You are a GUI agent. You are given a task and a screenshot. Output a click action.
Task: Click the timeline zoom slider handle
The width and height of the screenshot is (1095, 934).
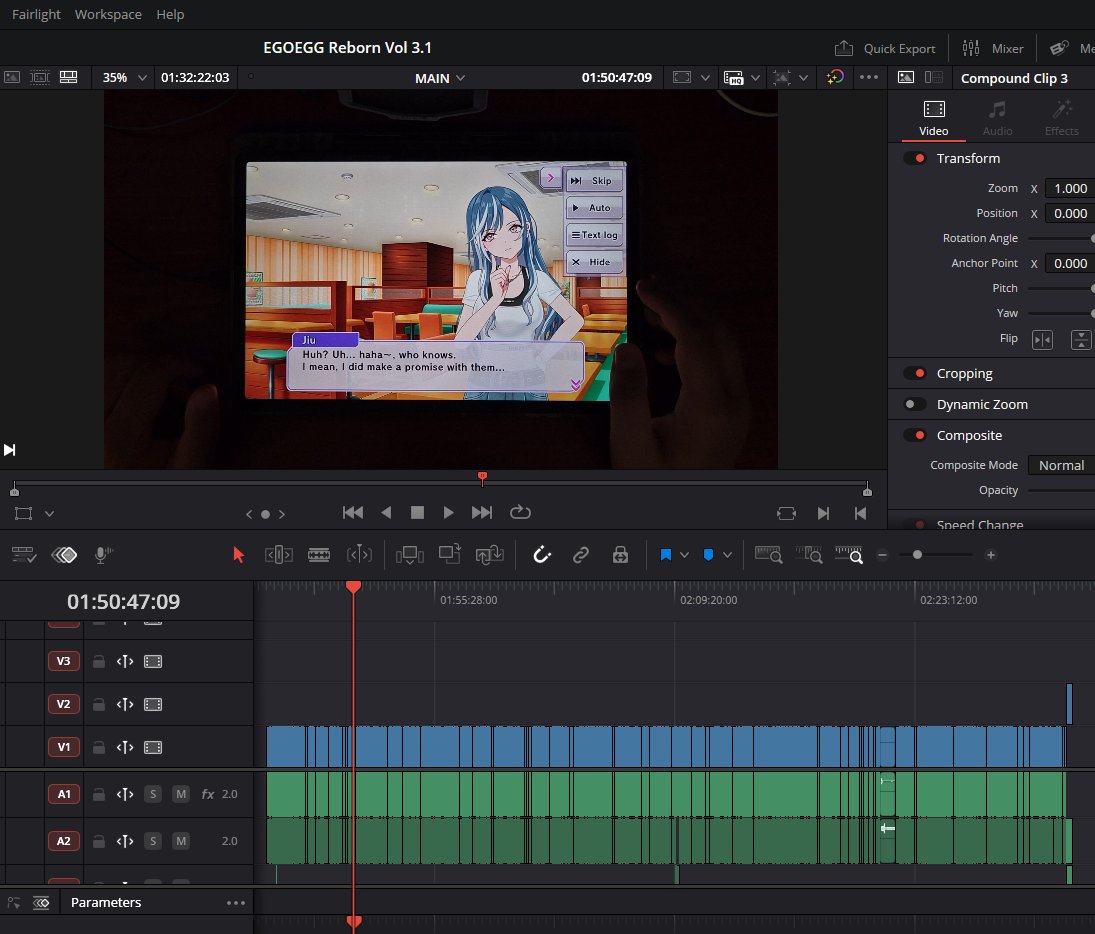[917, 555]
